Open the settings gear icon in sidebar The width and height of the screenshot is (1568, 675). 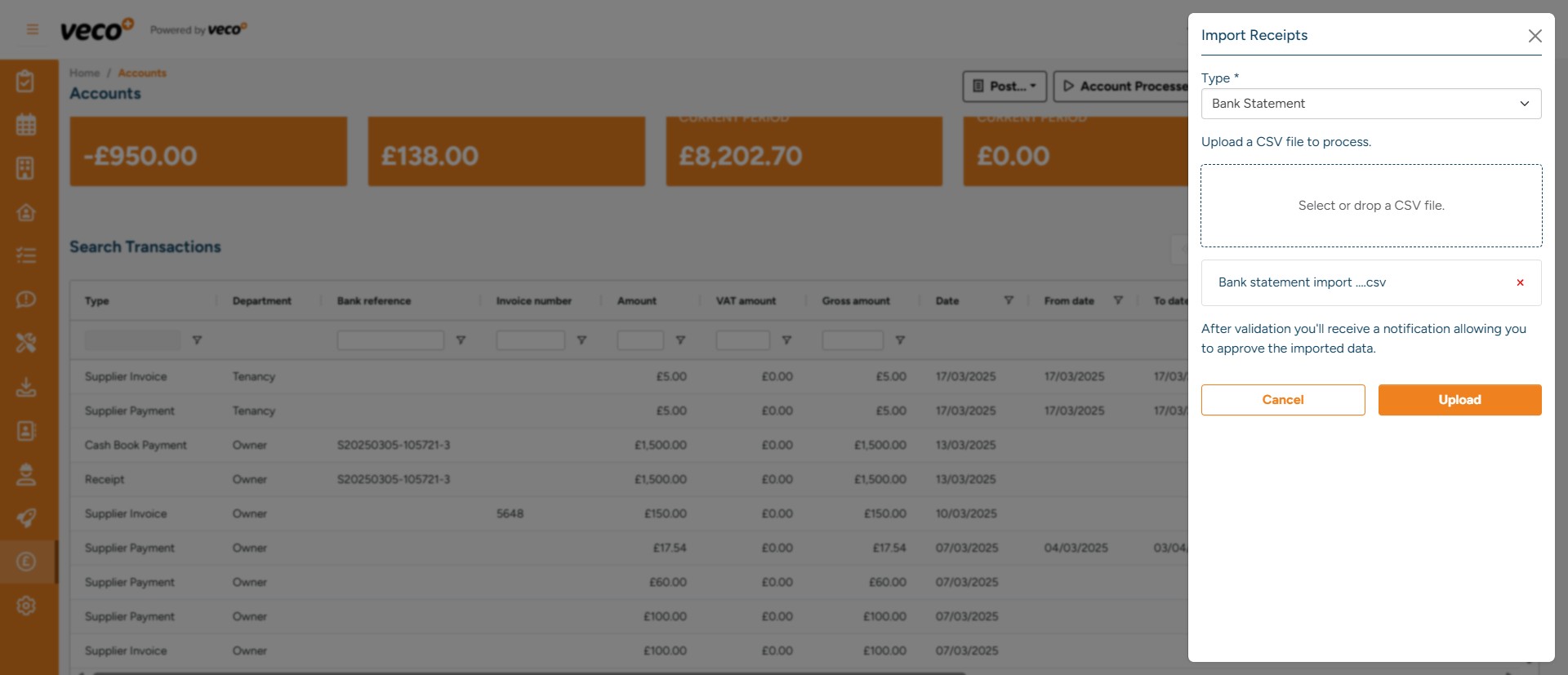[26, 606]
